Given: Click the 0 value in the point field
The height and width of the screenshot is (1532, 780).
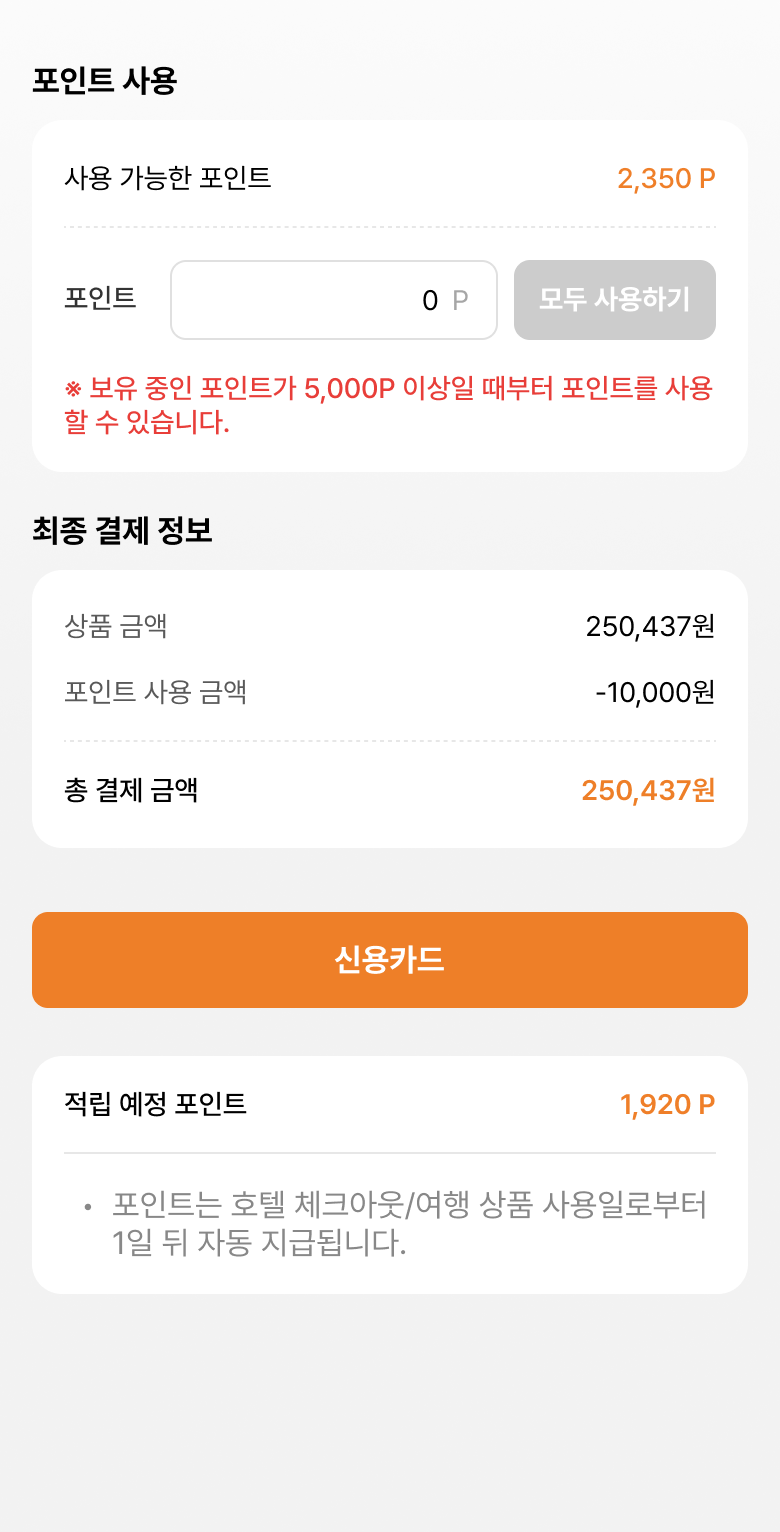Looking at the screenshot, I should 430,300.
